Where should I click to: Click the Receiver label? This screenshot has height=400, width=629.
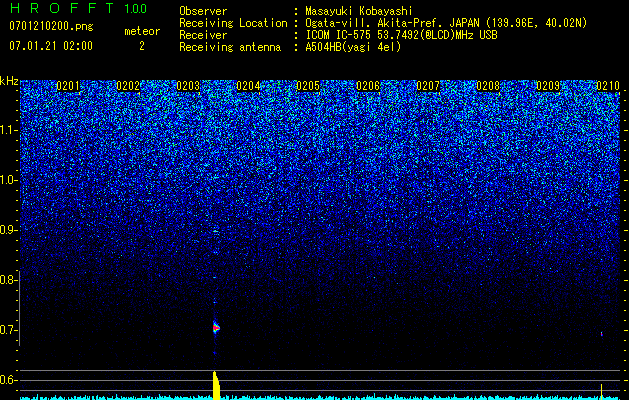coord(203,35)
